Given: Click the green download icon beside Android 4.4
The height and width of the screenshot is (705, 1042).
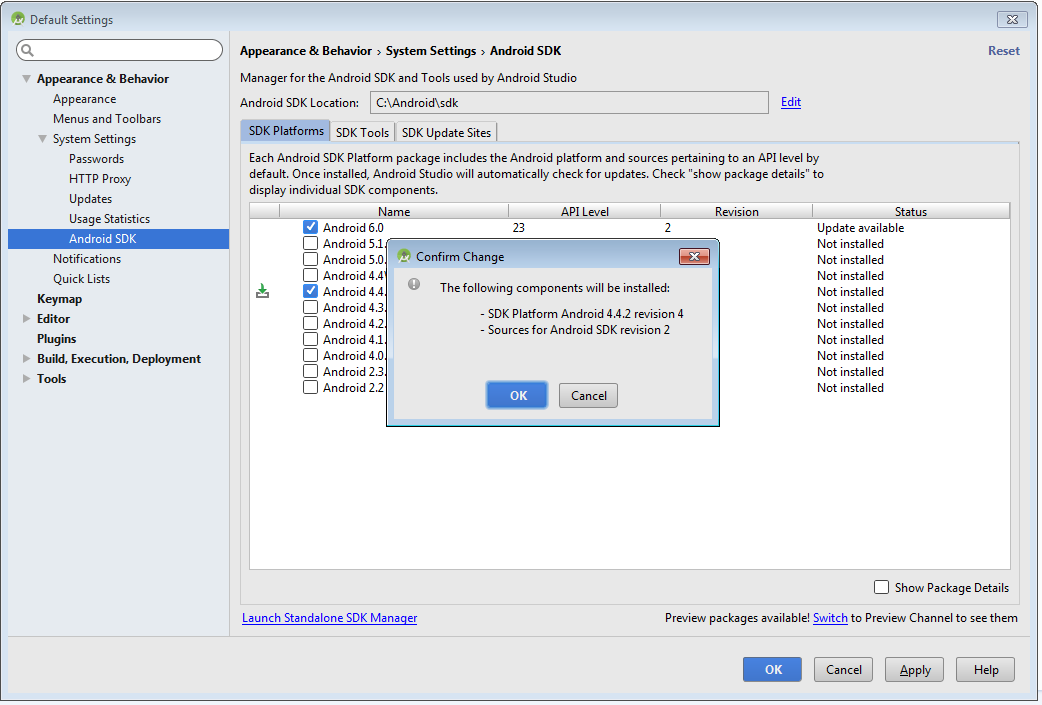Looking at the screenshot, I should coord(262,291).
